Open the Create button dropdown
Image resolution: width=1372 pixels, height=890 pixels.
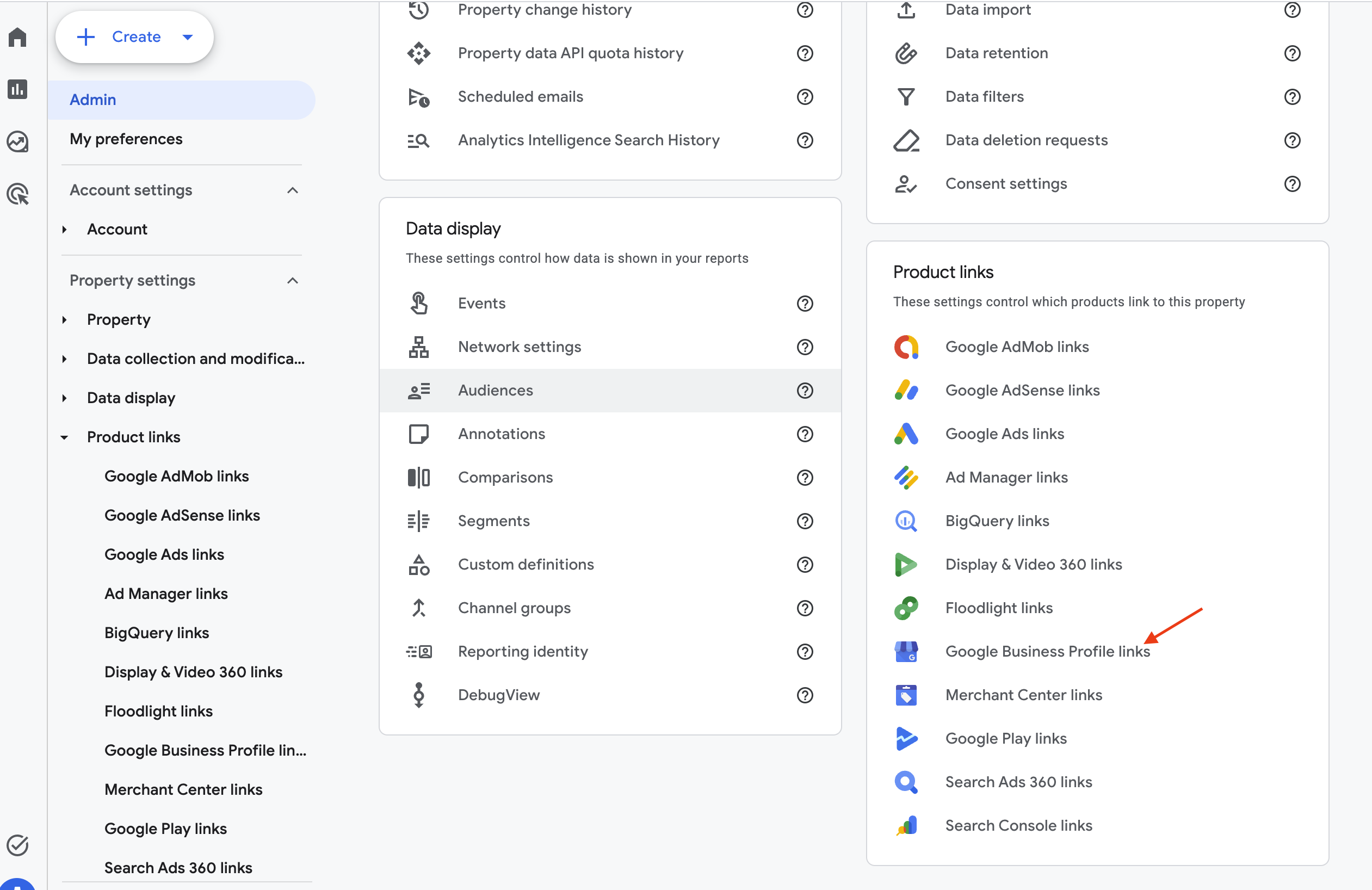pyautogui.click(x=187, y=37)
